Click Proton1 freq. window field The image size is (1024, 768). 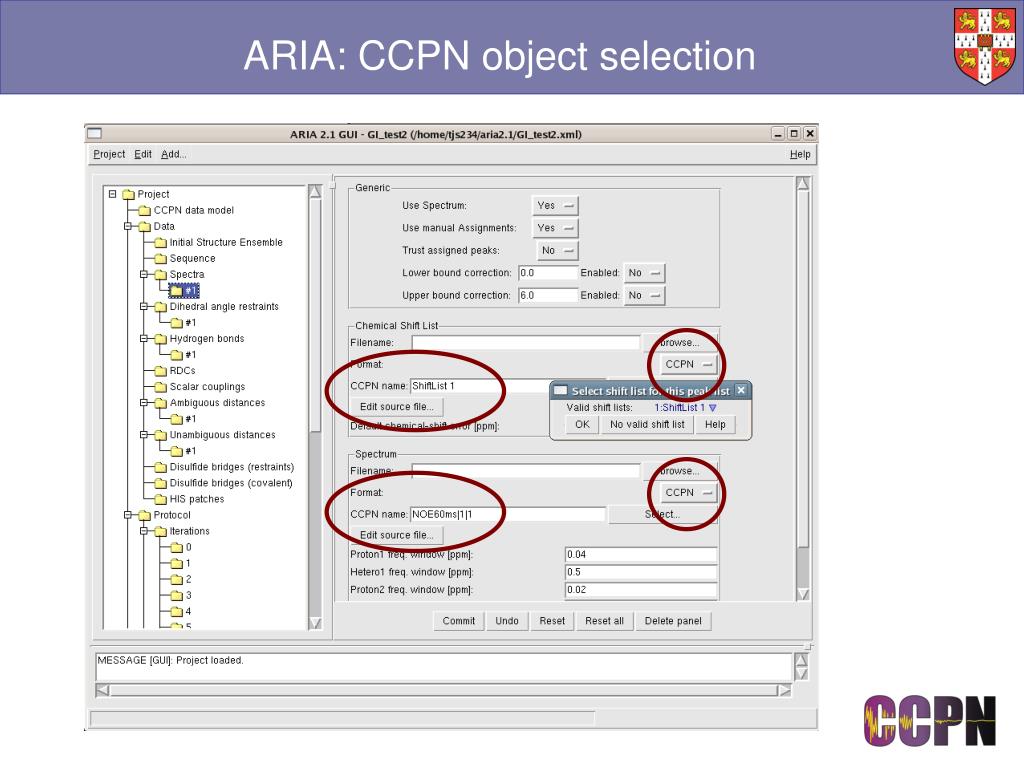tap(641, 554)
